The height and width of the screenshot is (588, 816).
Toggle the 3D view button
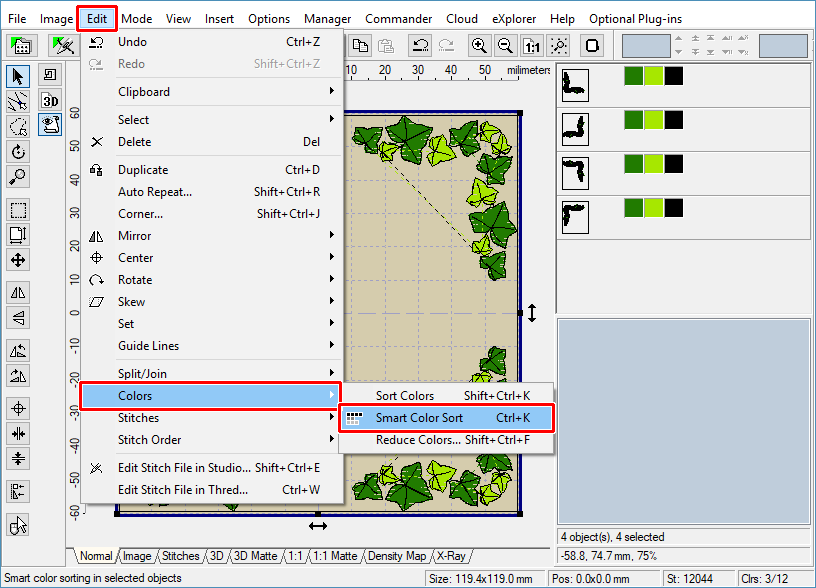[x=50, y=100]
